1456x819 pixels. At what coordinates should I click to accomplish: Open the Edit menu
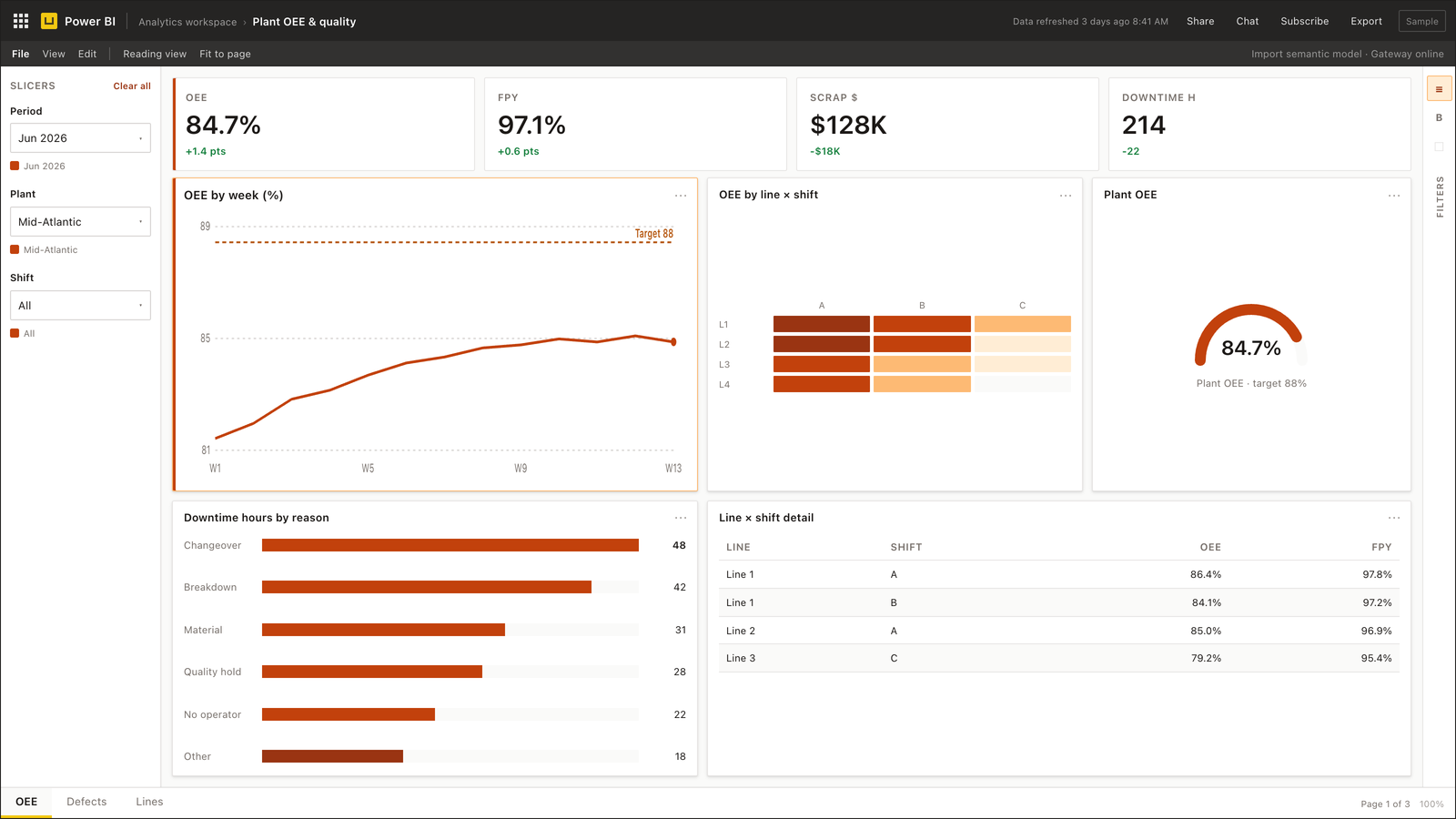point(87,54)
